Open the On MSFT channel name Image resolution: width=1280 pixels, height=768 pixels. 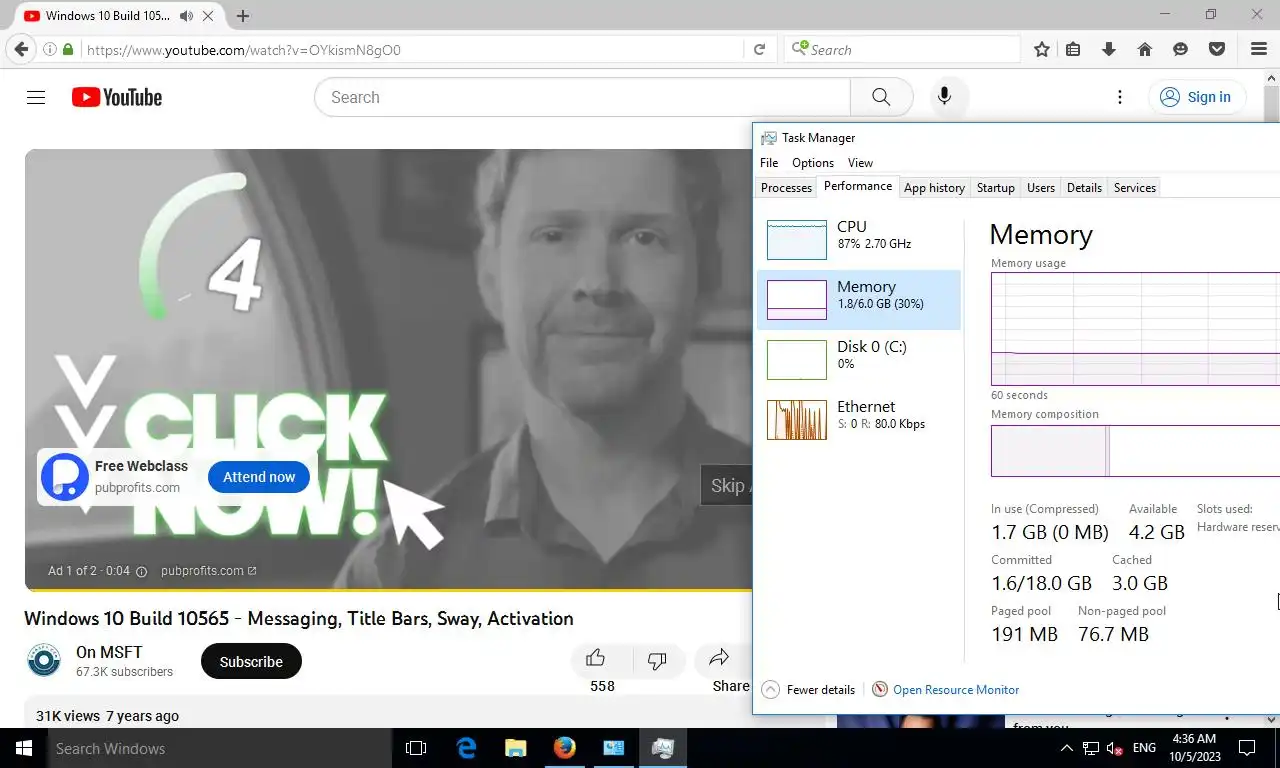coord(109,652)
